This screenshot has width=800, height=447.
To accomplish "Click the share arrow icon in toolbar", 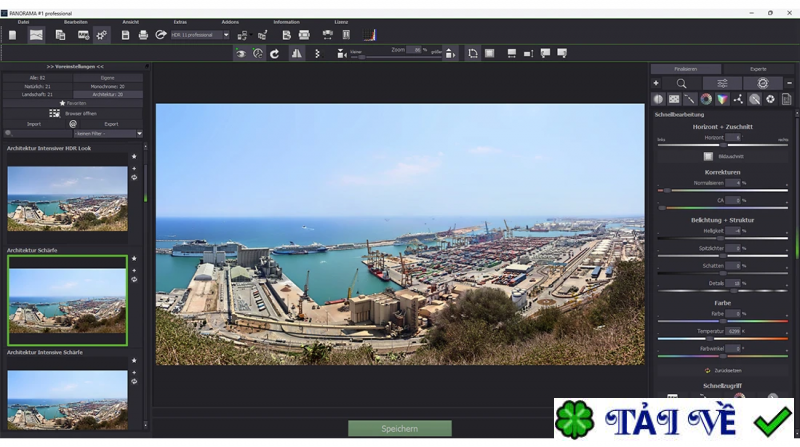I will pyautogui.click(x=161, y=35).
